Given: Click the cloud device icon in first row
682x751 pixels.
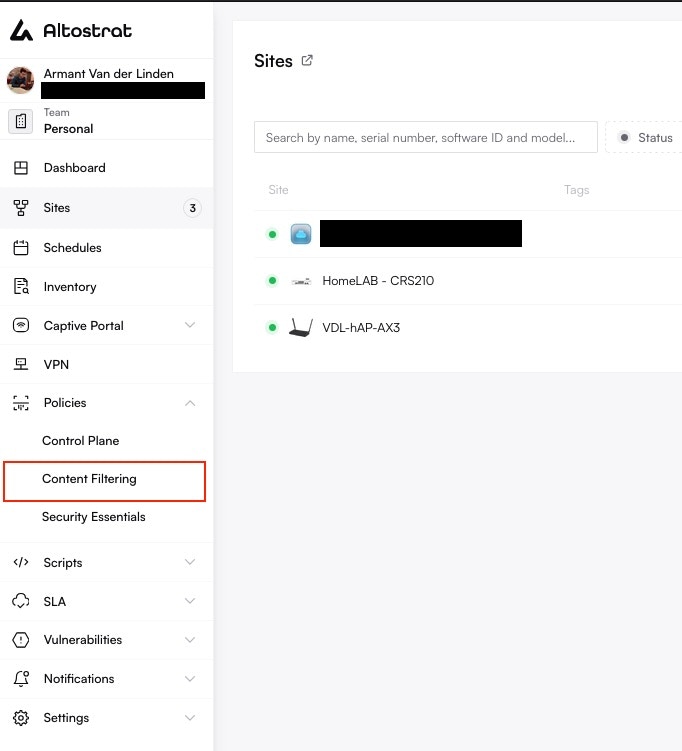Looking at the screenshot, I should 301,234.
